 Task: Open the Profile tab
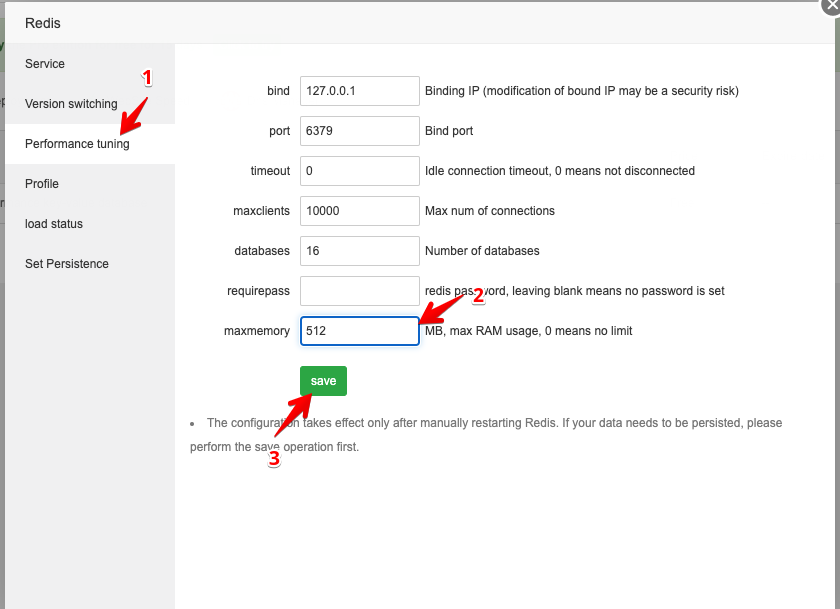click(89, 184)
